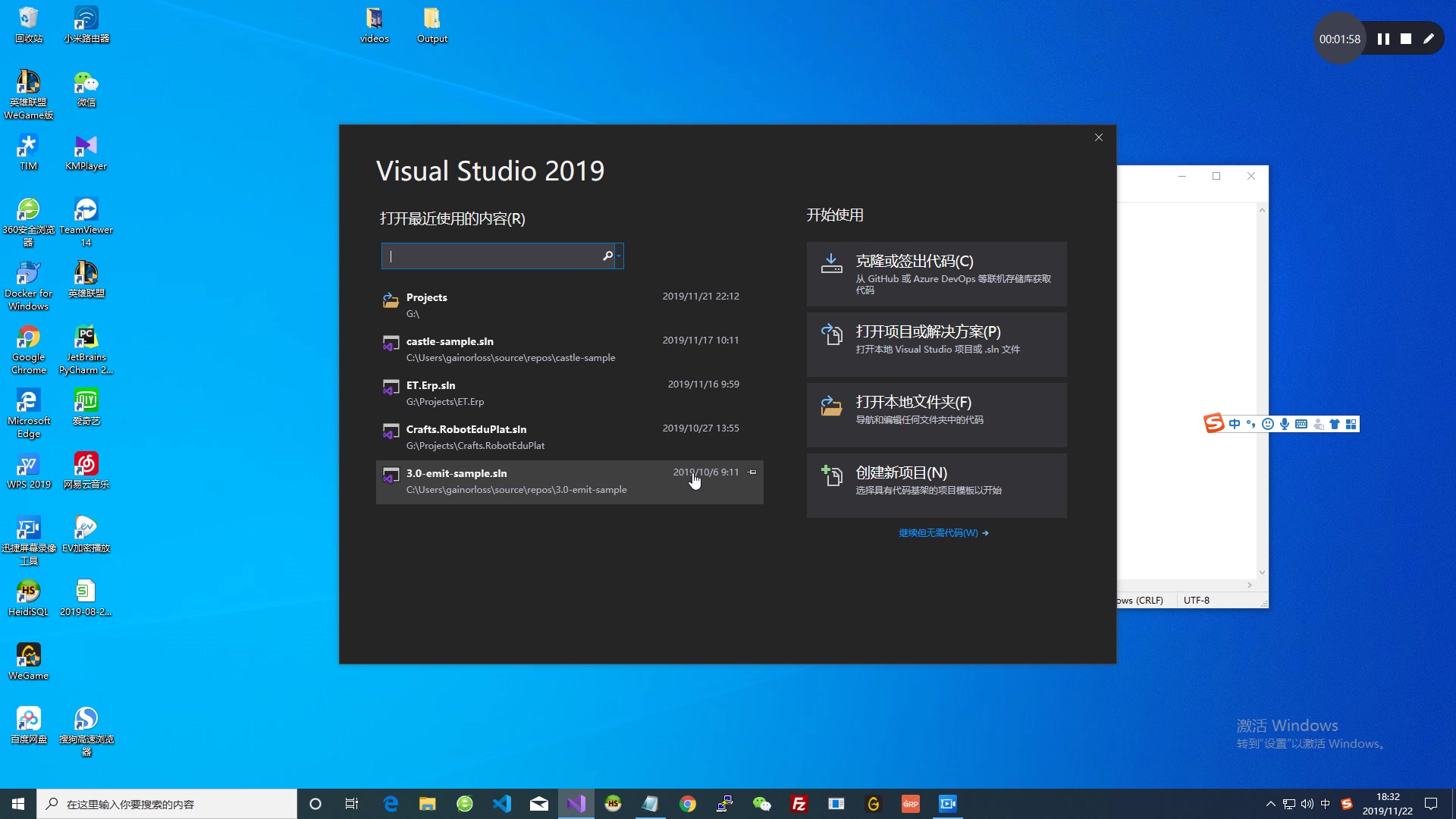Open FileZilla from taskbar
This screenshot has height=819, width=1456.
(799, 804)
